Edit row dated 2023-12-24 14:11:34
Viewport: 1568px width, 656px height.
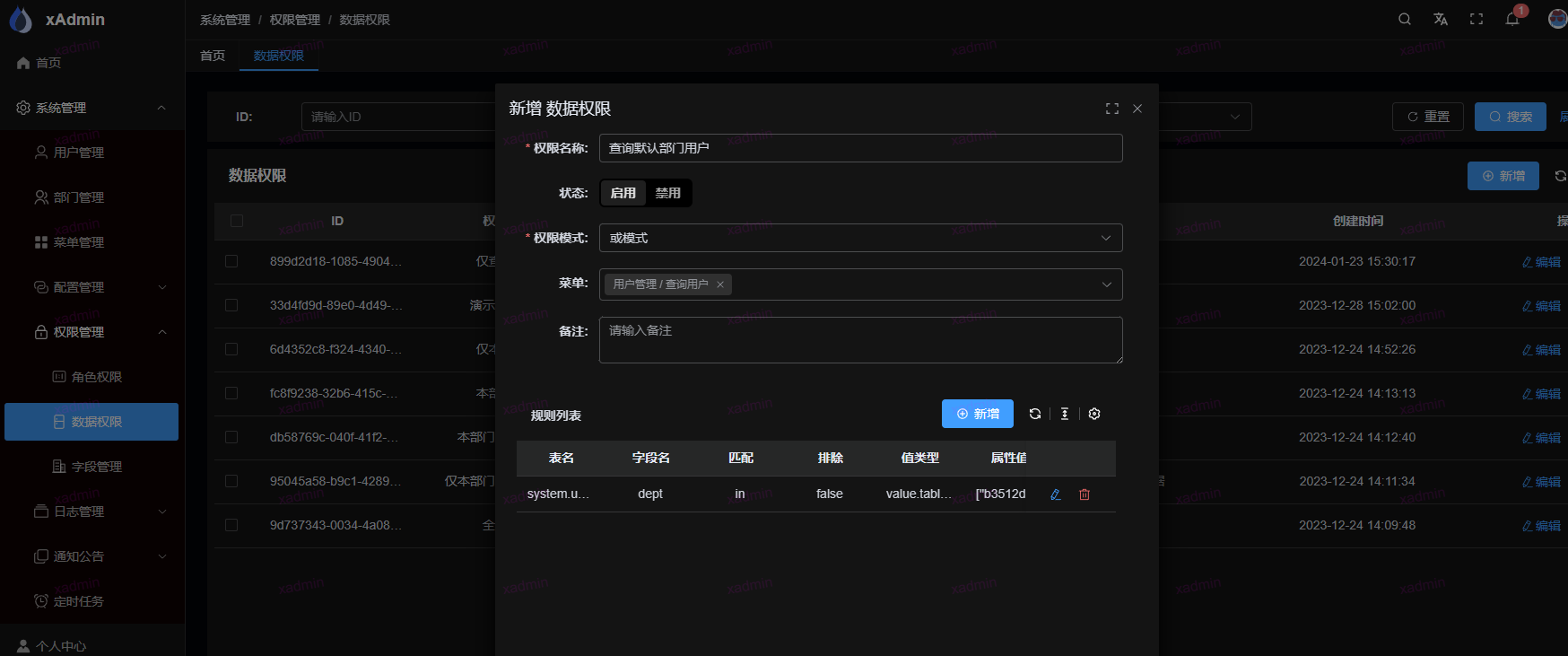pyautogui.click(x=1541, y=482)
